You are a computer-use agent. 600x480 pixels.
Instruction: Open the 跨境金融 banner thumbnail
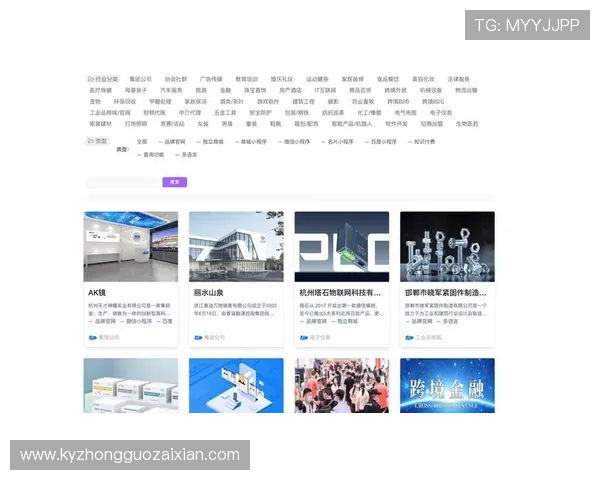click(x=448, y=385)
